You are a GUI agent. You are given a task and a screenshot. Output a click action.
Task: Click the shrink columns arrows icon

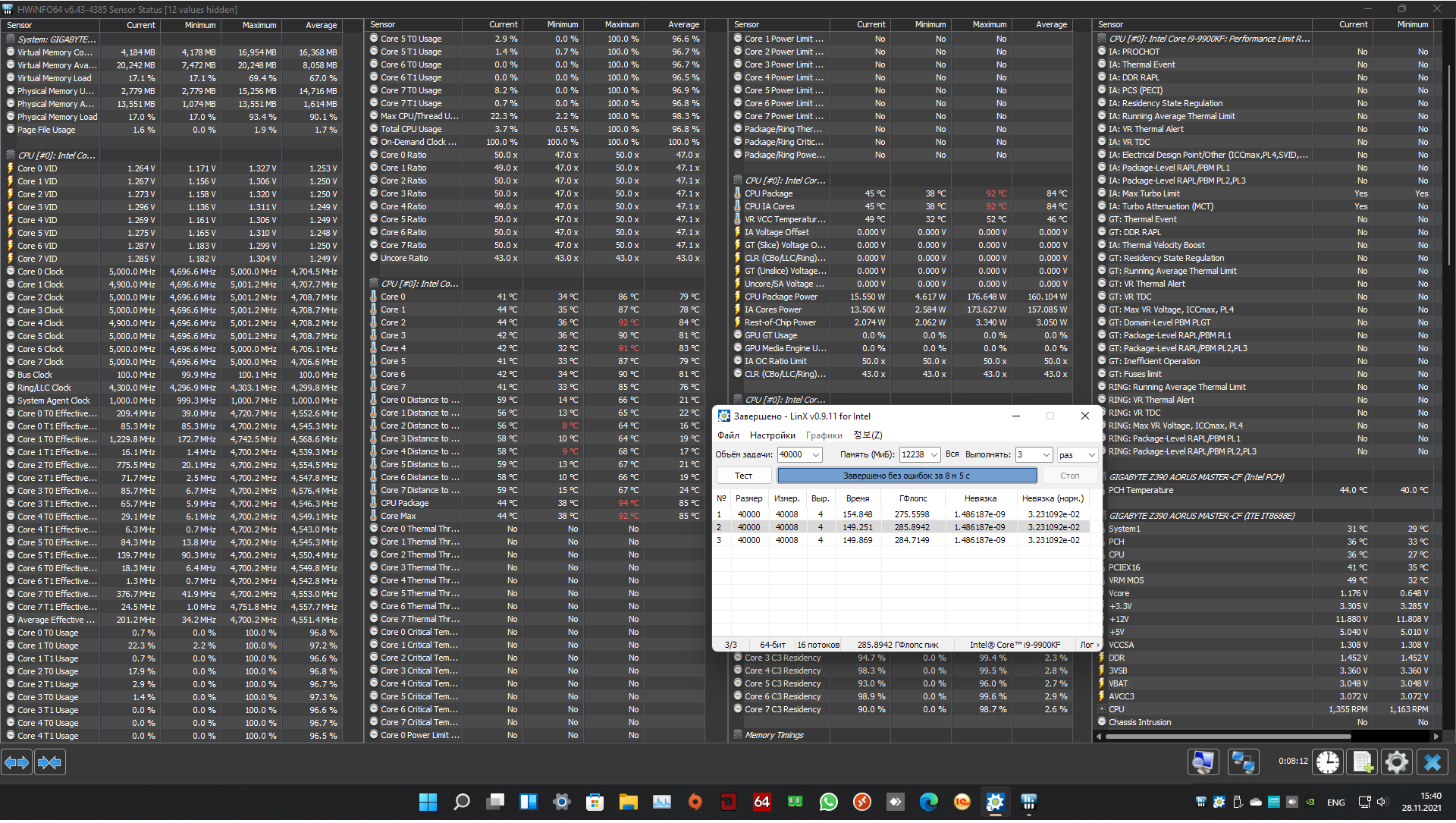coord(50,762)
